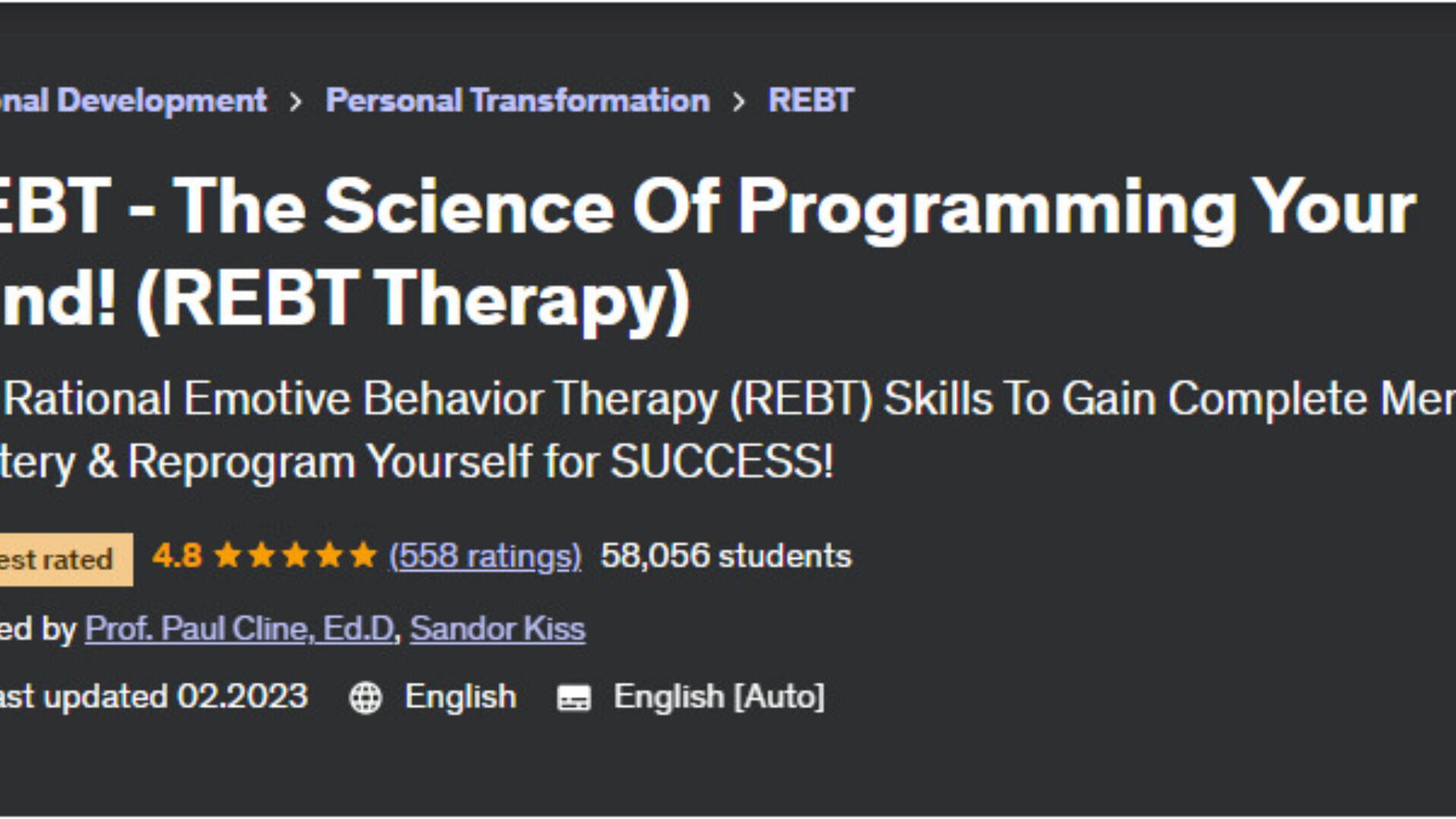Click the first rating star

(227, 556)
